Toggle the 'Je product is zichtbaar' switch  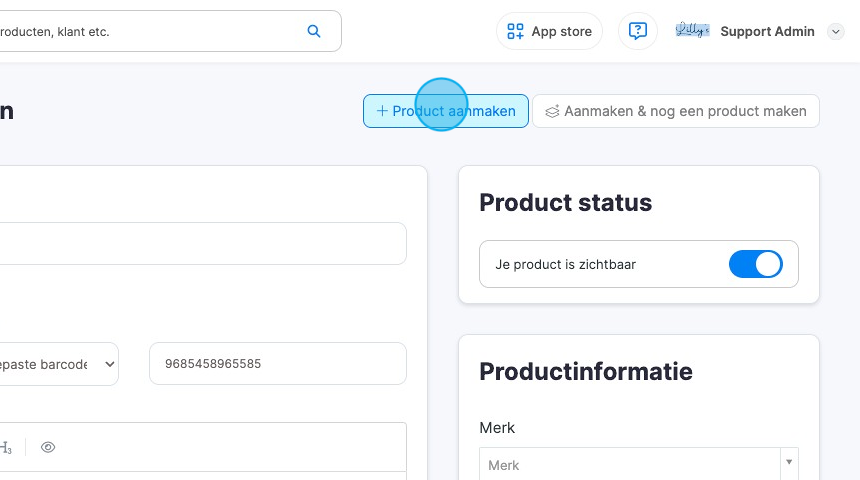point(755,265)
